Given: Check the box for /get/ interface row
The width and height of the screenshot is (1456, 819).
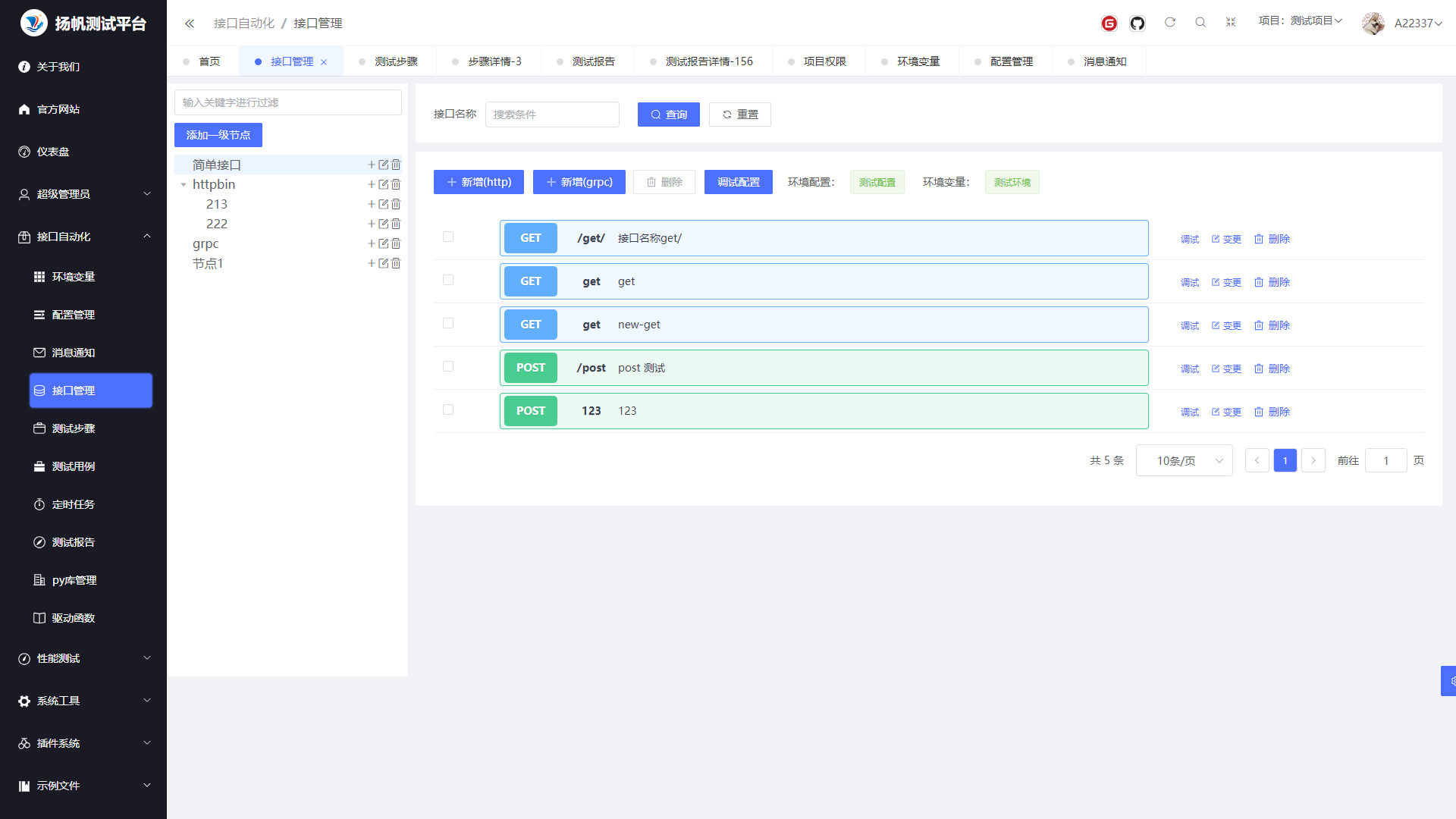Looking at the screenshot, I should (448, 237).
